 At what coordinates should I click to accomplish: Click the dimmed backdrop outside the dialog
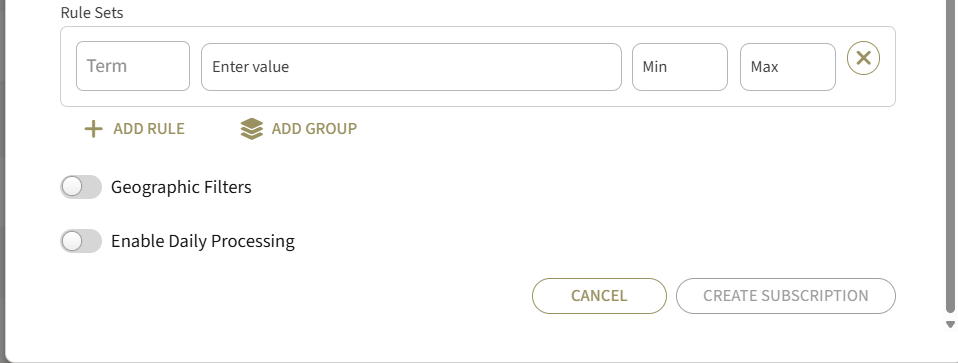(x=2, y=183)
